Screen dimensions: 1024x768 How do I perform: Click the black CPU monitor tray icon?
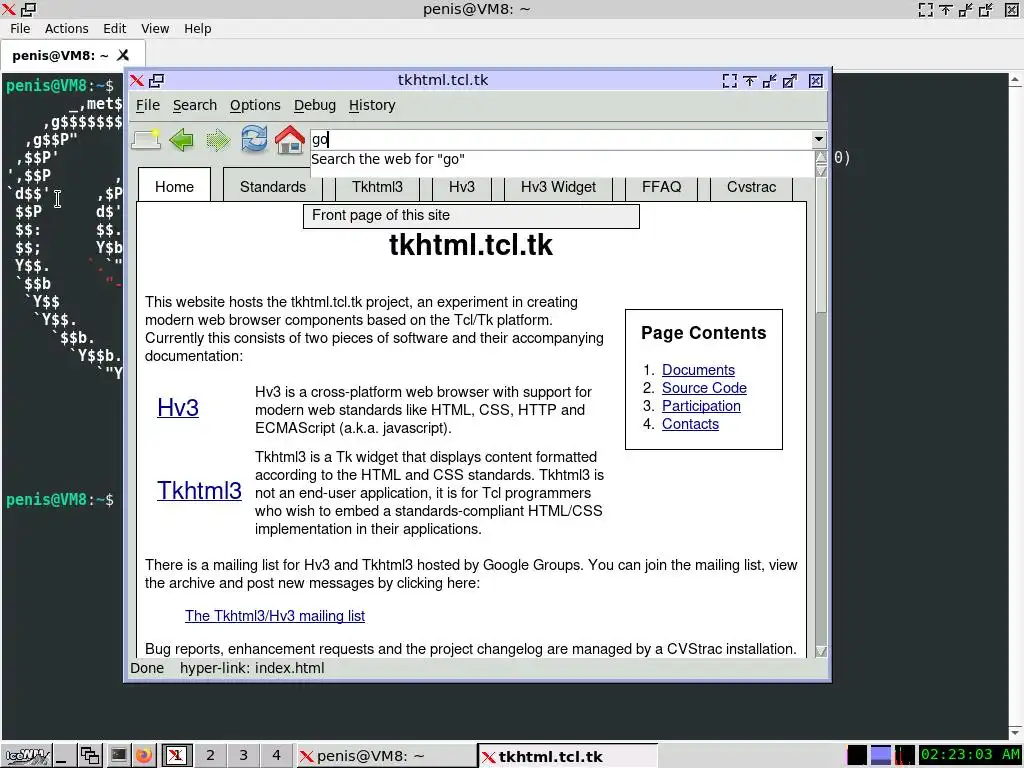point(857,755)
